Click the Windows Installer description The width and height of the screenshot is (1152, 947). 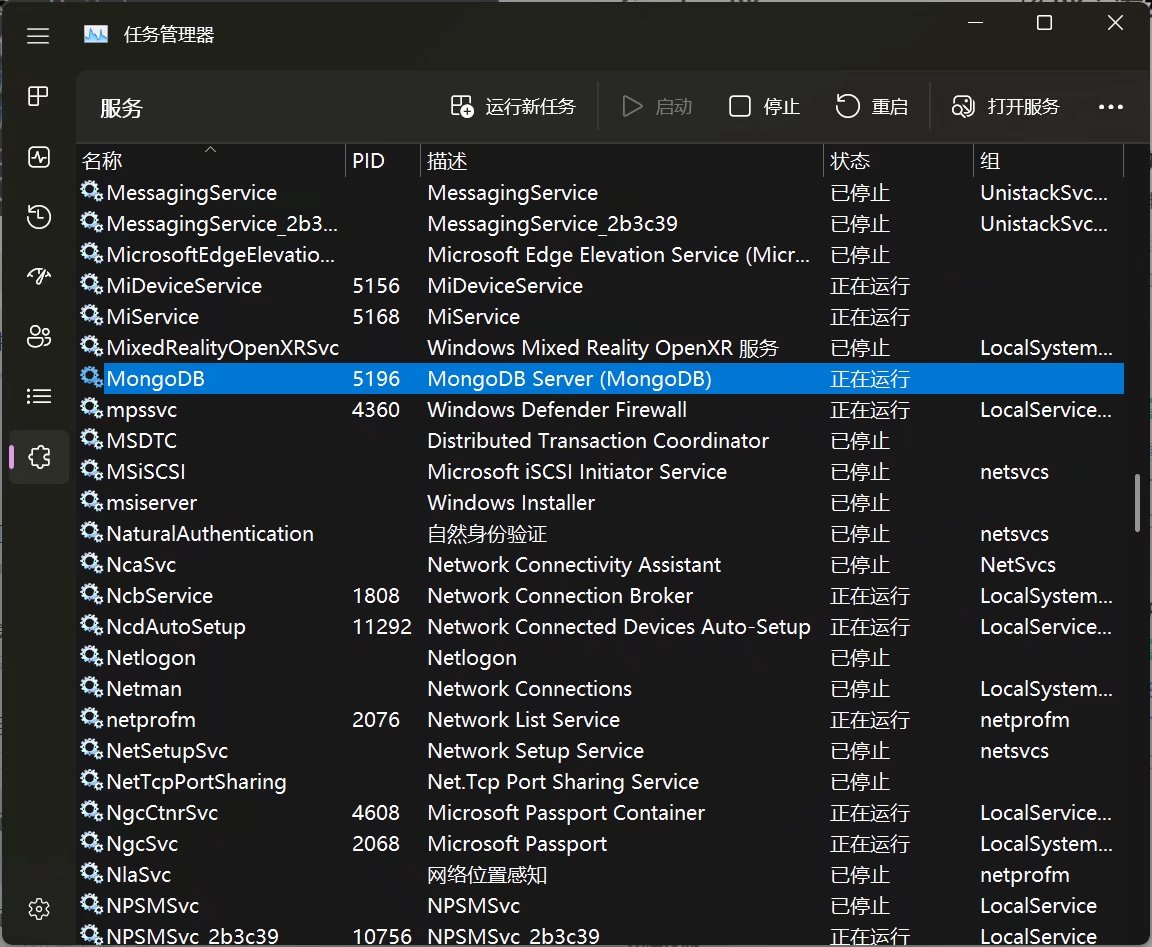point(511,503)
